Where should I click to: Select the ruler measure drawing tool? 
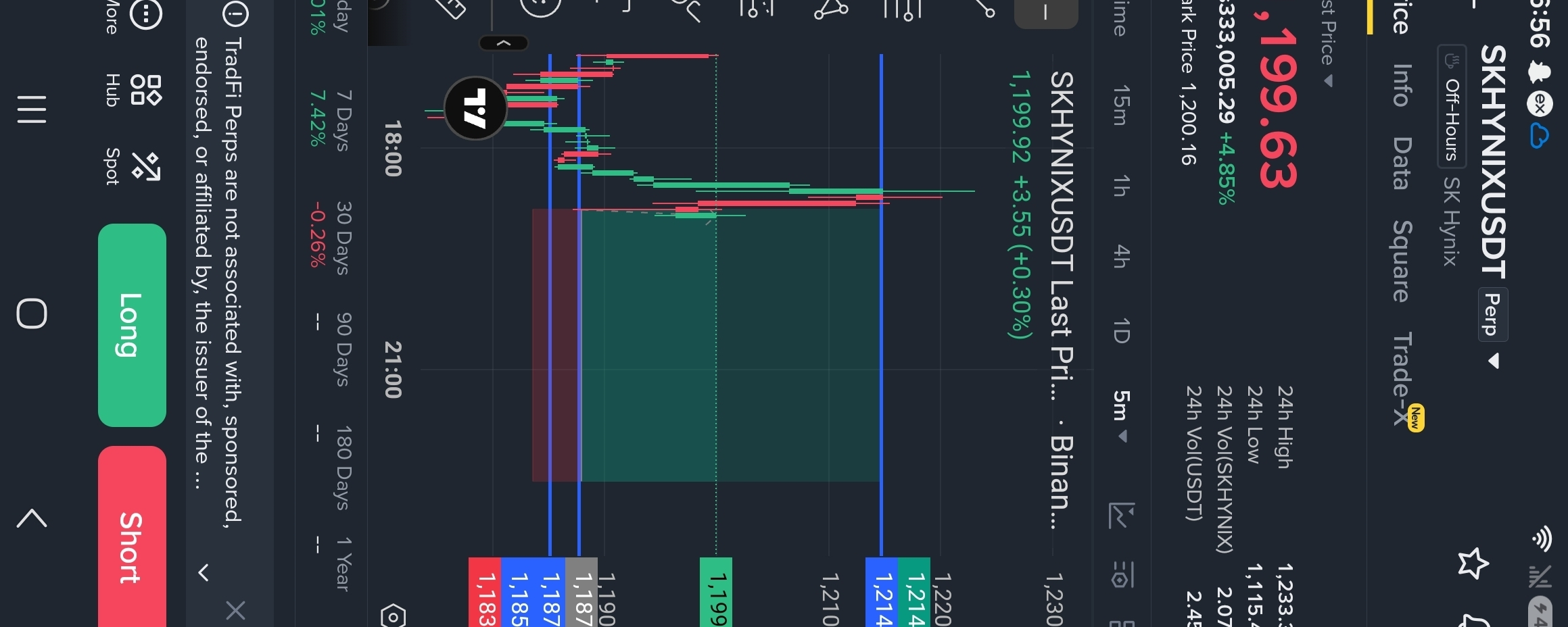coord(451,8)
